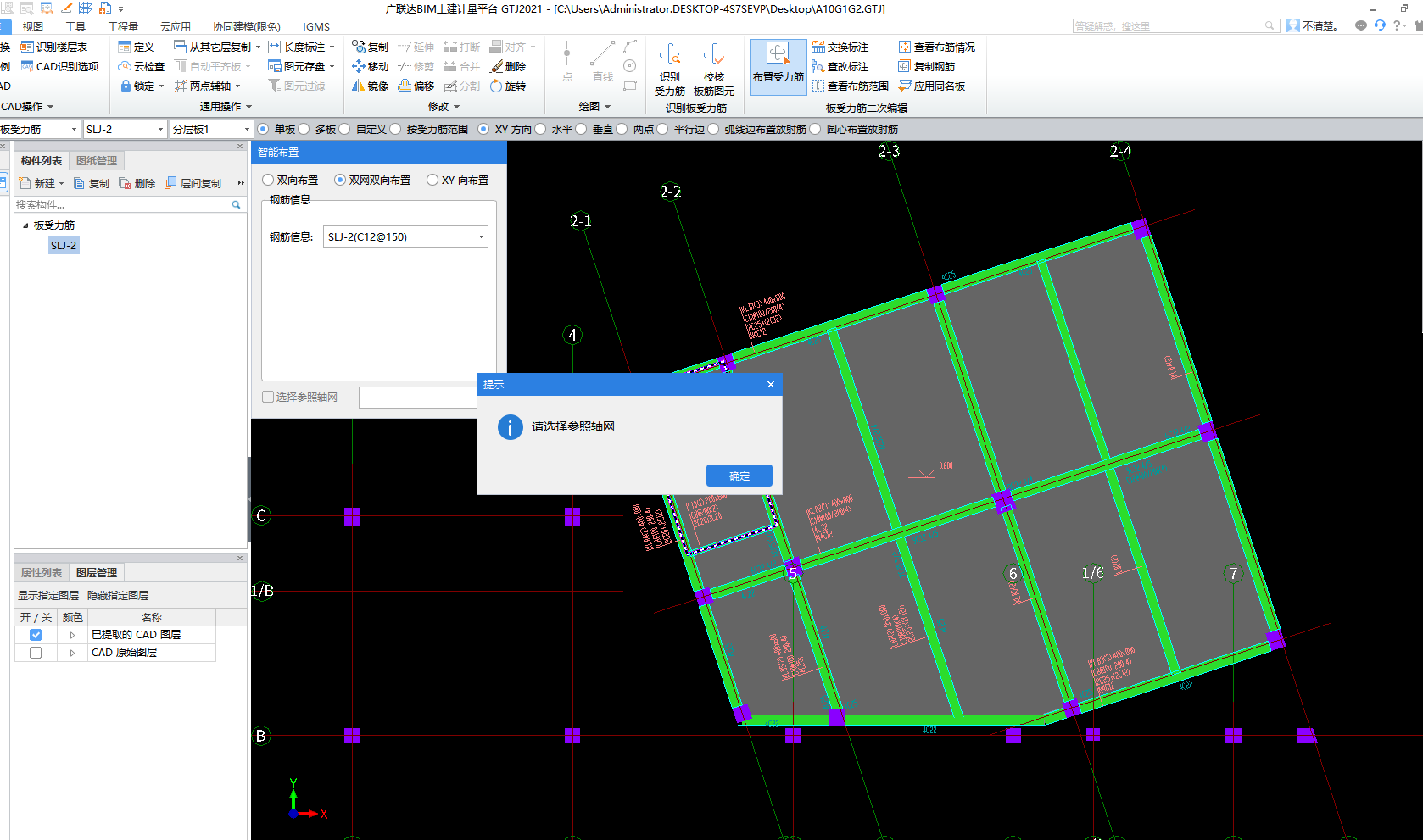Select the 偏移 offset tool

(x=416, y=86)
